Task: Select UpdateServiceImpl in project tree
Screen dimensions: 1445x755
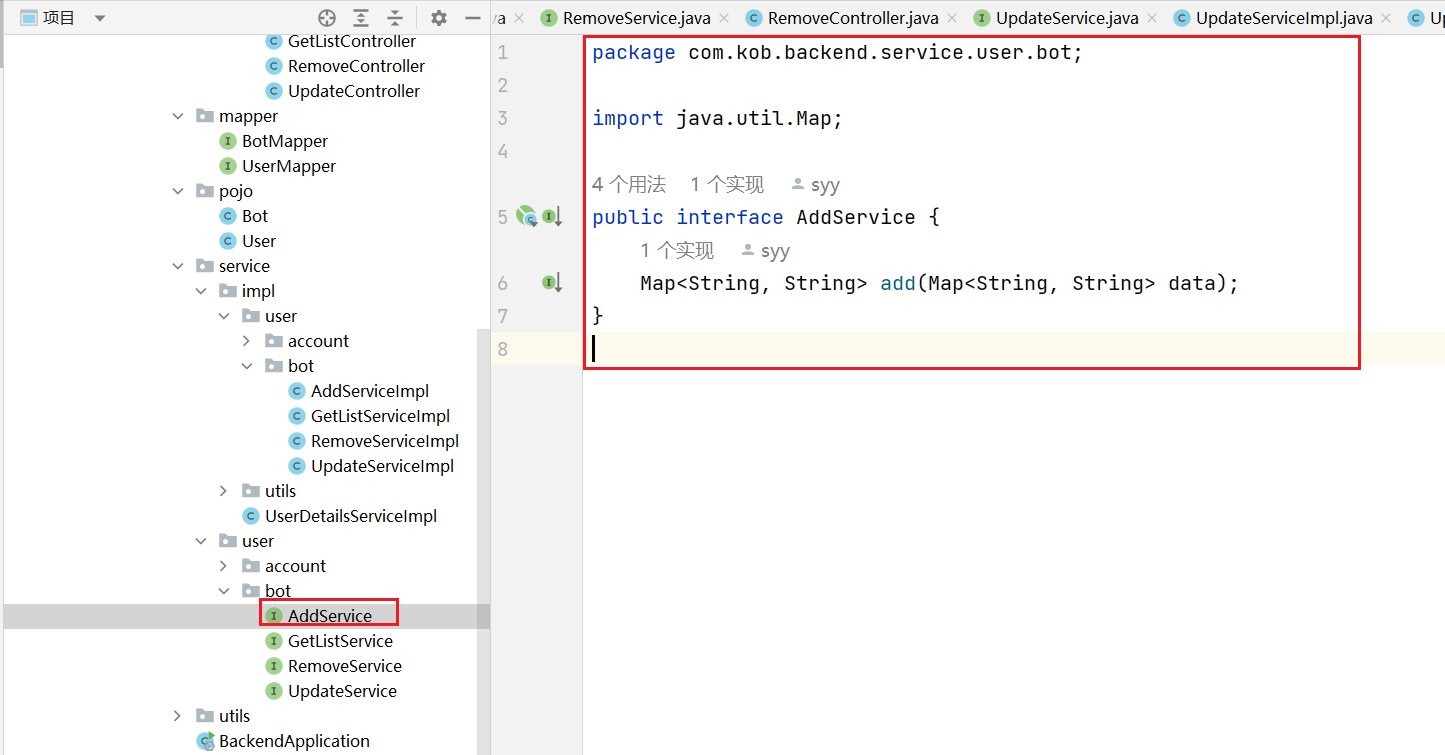Action: [382, 466]
